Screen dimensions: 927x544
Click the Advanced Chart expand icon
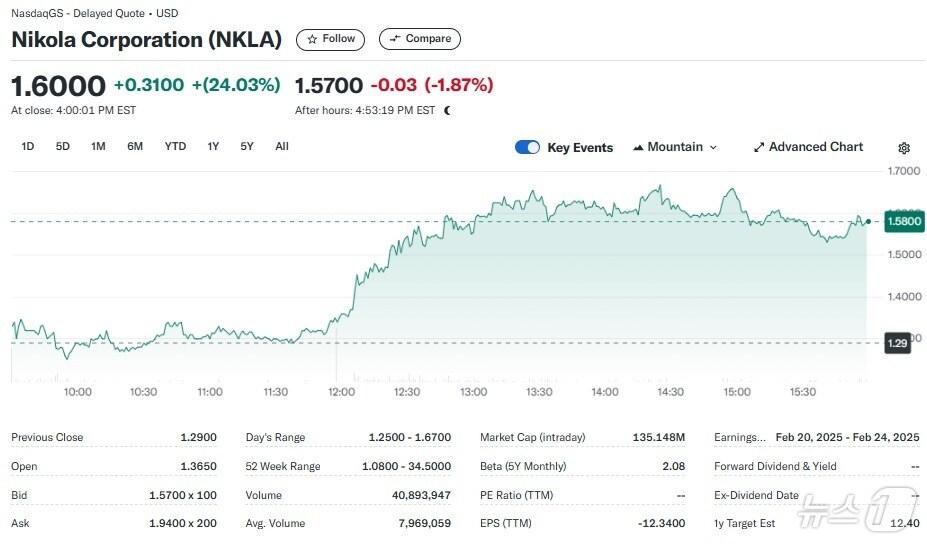[x=759, y=147]
